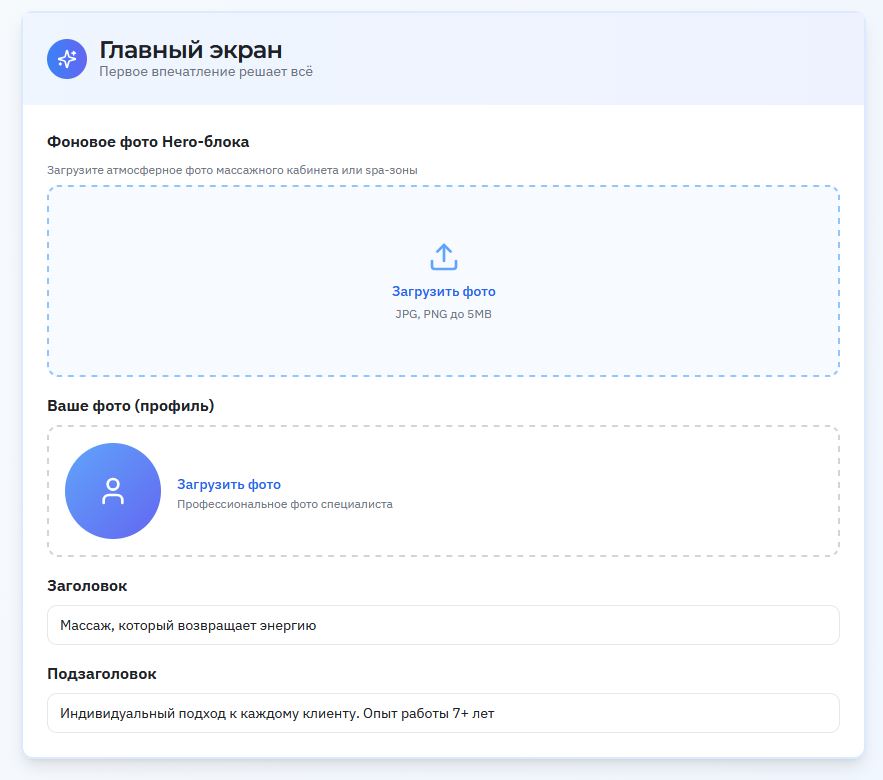
Task: Click the Профессиональное фото специалиста caption
Action: tap(284, 504)
